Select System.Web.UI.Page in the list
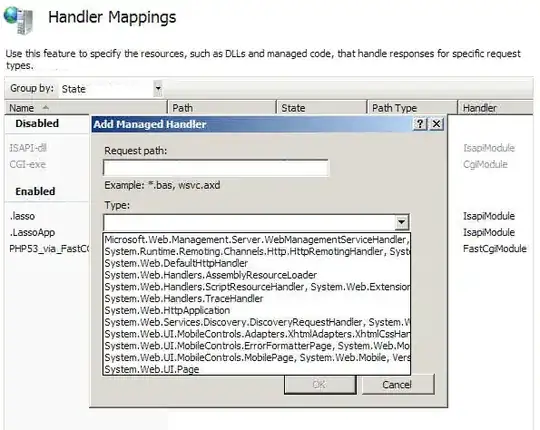Screen dimensions: 540x430 pyautogui.click(x=257, y=369)
